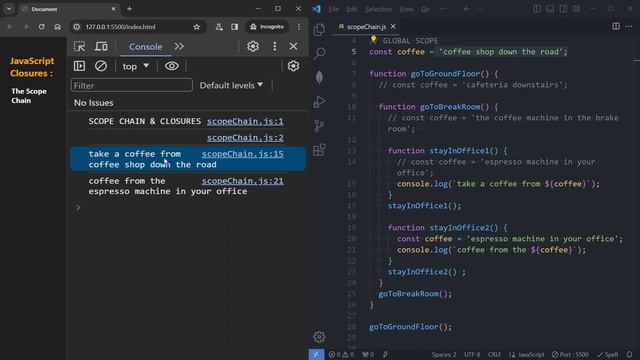Go to the browser home page

click(58, 27)
